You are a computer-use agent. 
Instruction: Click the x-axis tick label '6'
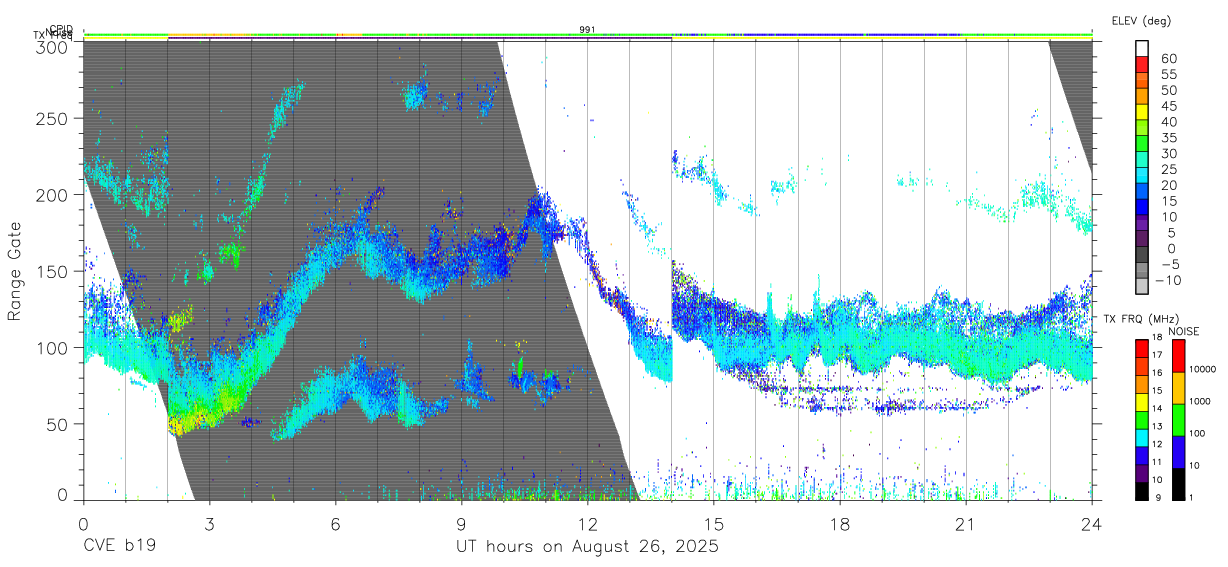coord(335,523)
